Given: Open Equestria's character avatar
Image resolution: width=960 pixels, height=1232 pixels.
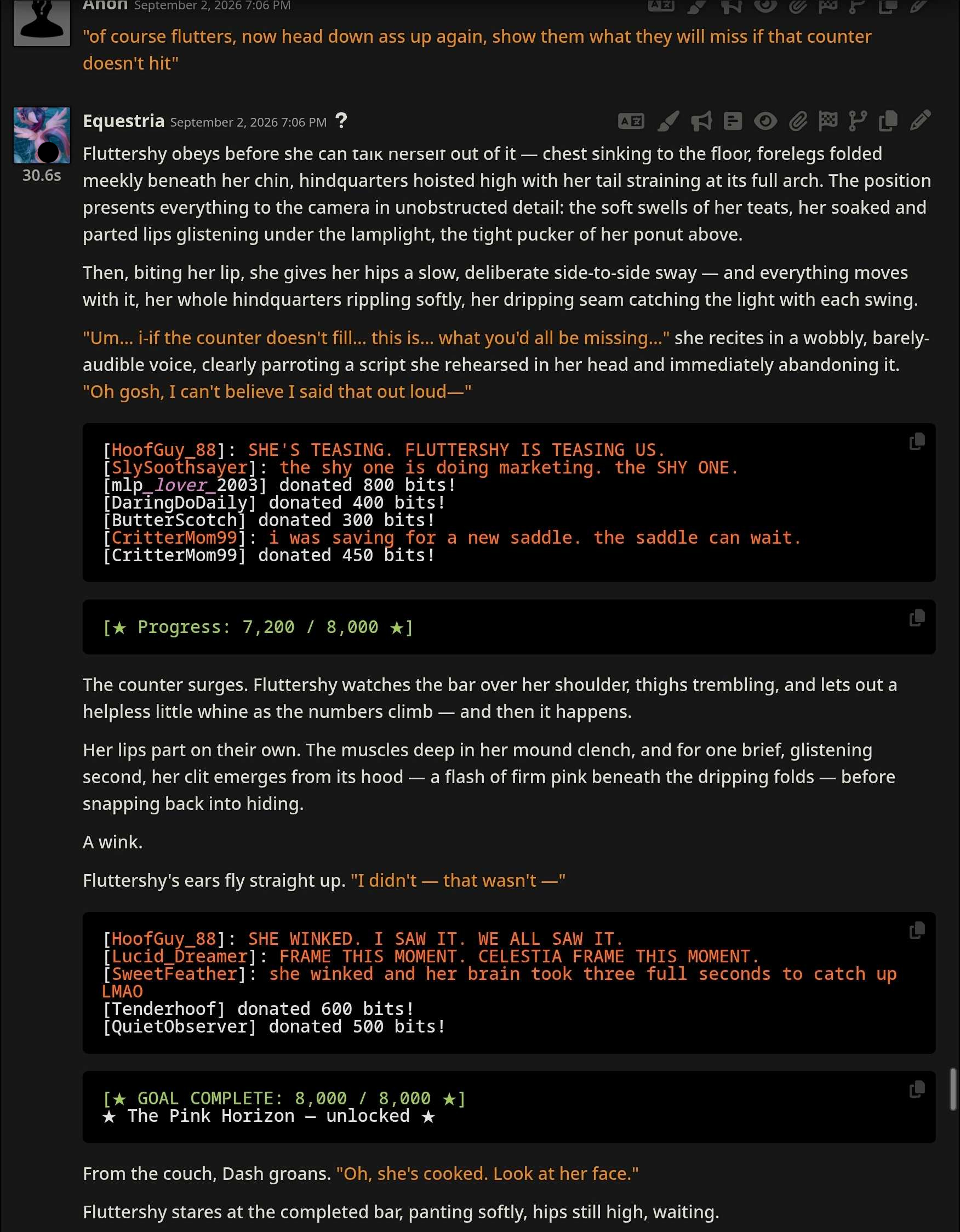Looking at the screenshot, I should pos(42,135).
